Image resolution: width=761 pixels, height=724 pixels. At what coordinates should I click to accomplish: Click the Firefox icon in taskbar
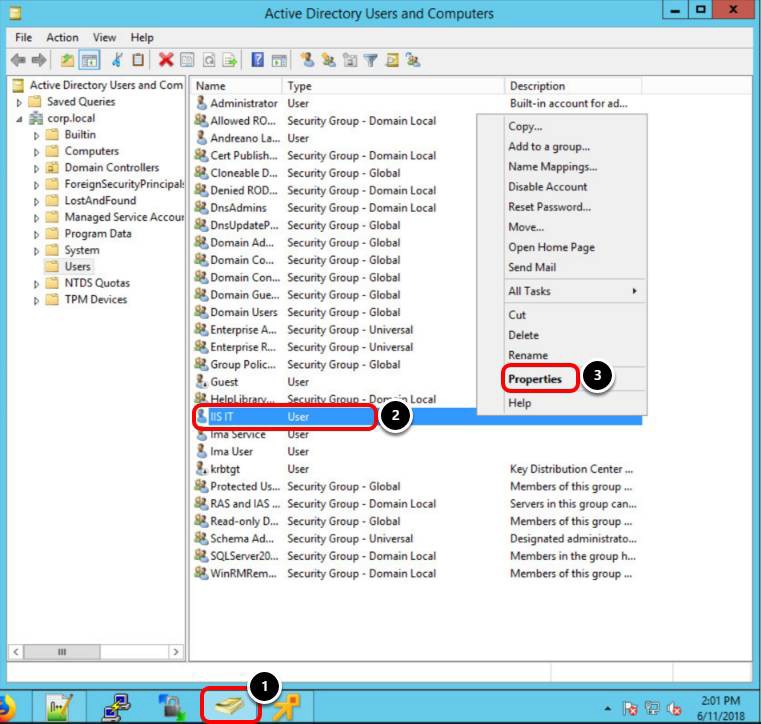point(7,708)
